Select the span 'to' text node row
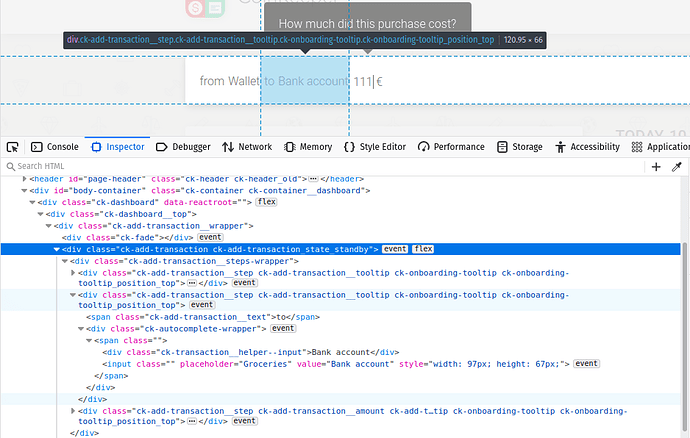This screenshot has height=438, width=690. (x=203, y=317)
